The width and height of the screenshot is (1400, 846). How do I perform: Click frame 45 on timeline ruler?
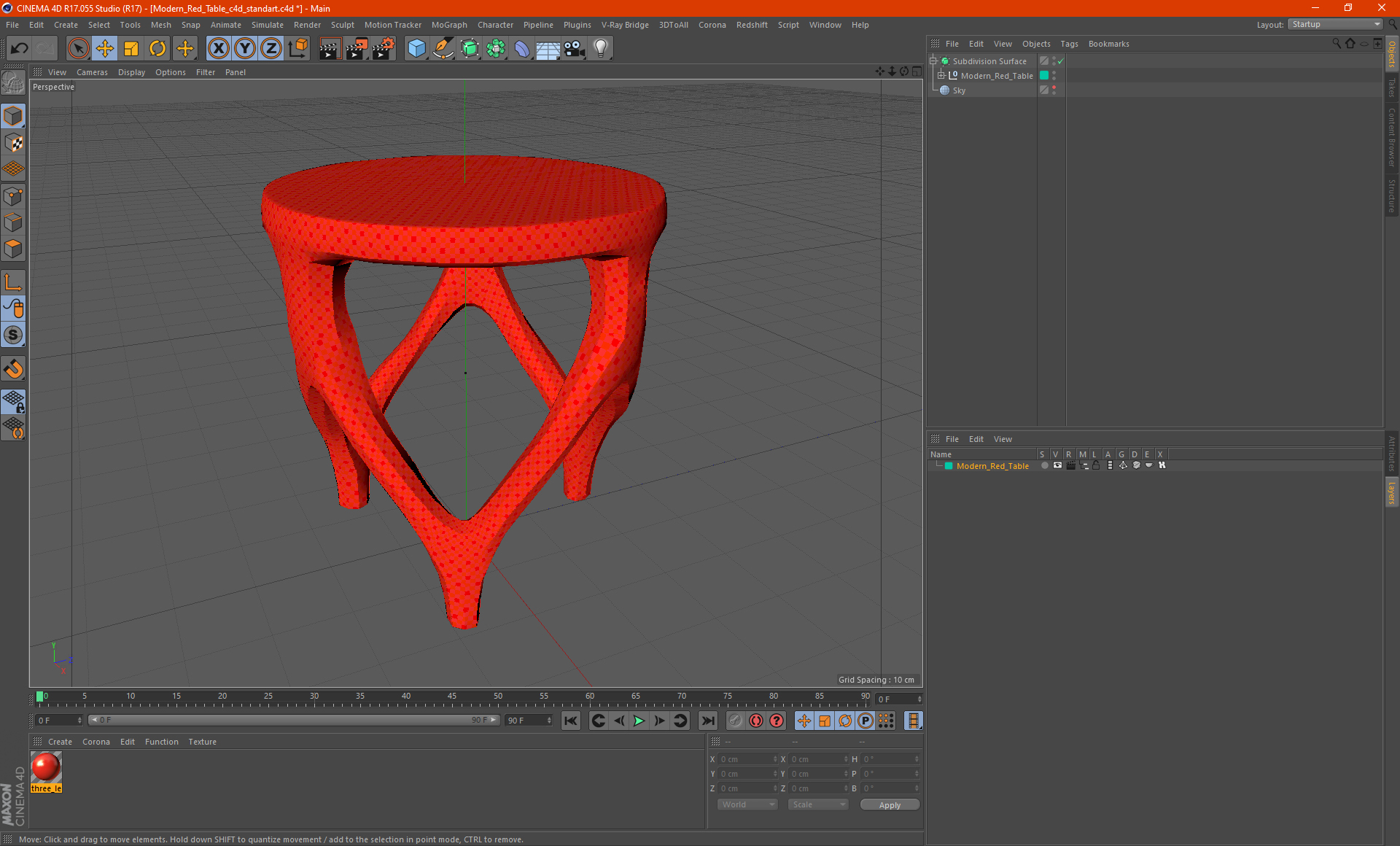(x=452, y=698)
